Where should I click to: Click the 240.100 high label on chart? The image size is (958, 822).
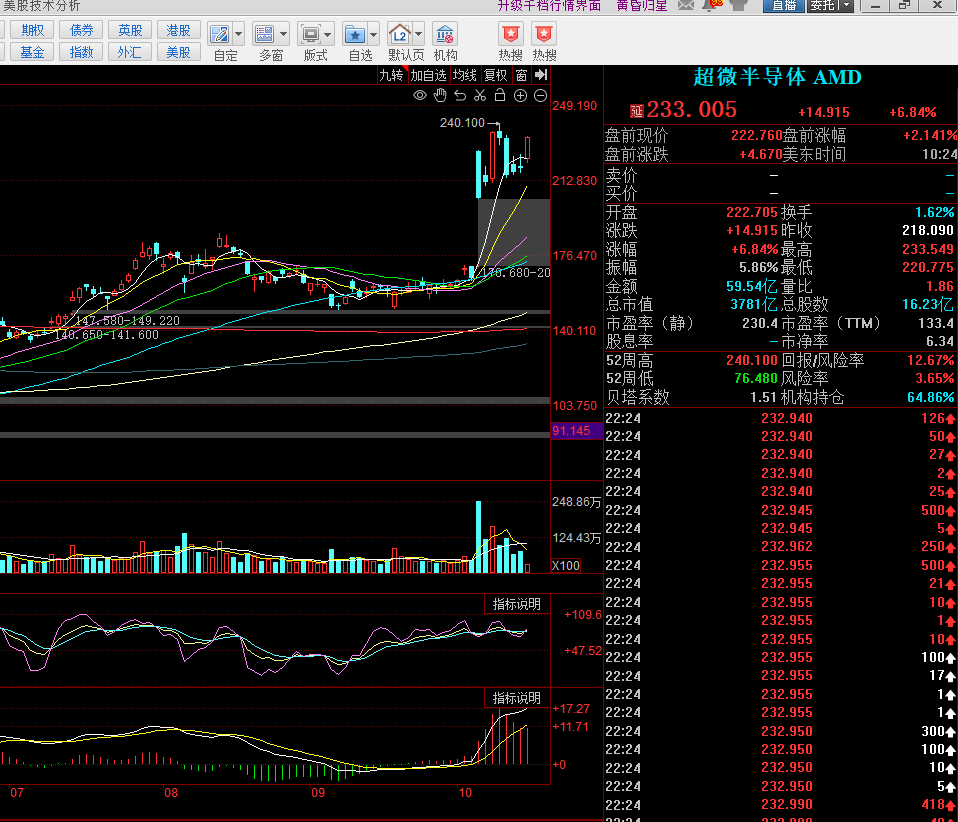462,123
